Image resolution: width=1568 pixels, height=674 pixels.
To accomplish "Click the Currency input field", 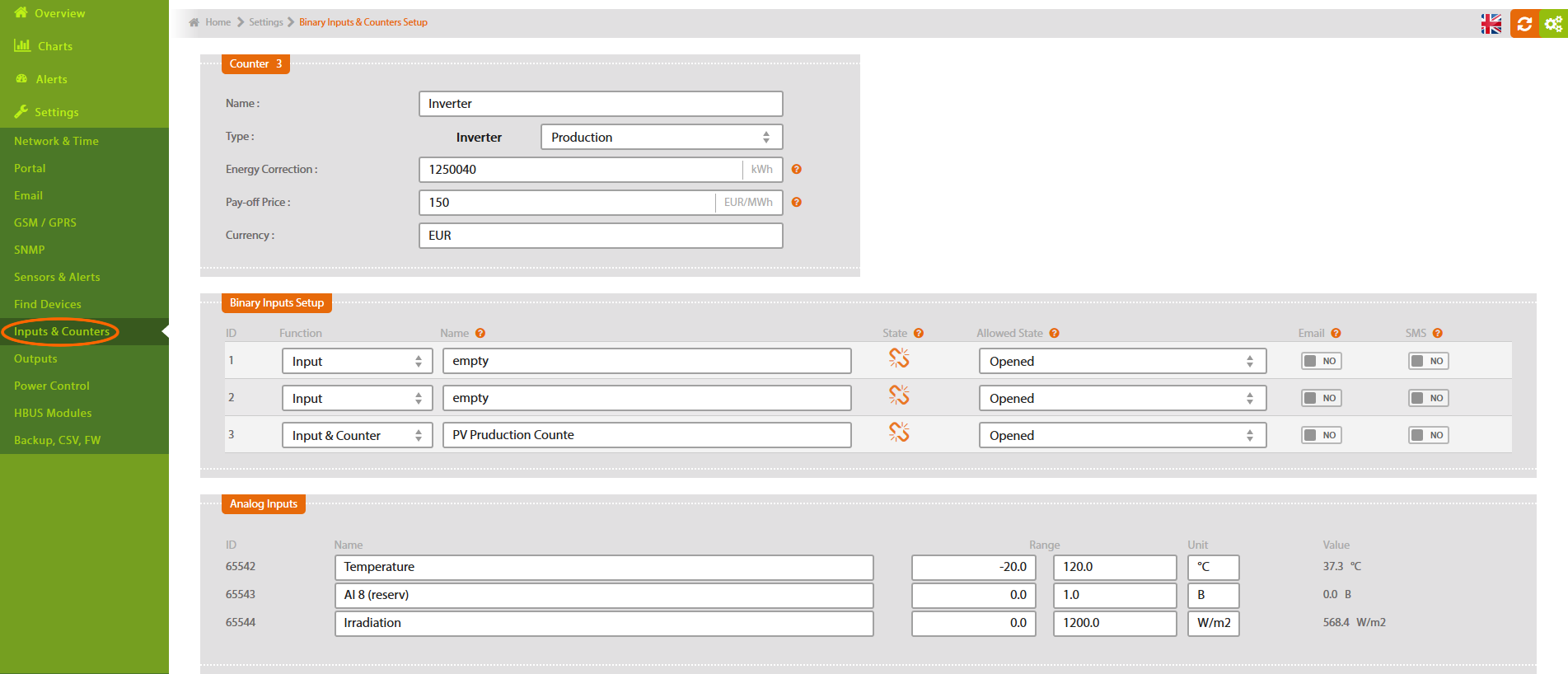I will click(x=600, y=236).
